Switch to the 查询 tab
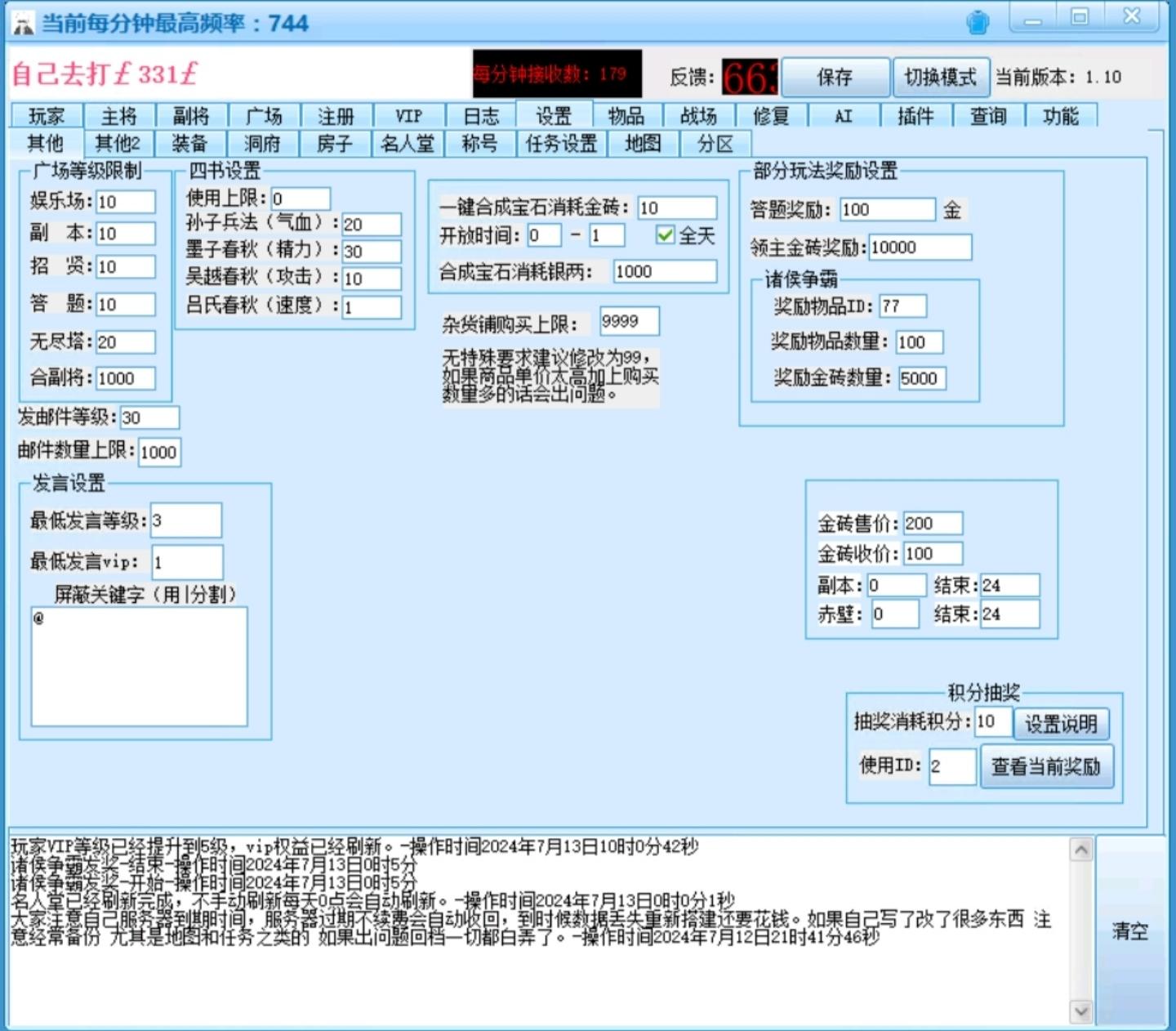The height and width of the screenshot is (1031, 1176). pos(988,116)
